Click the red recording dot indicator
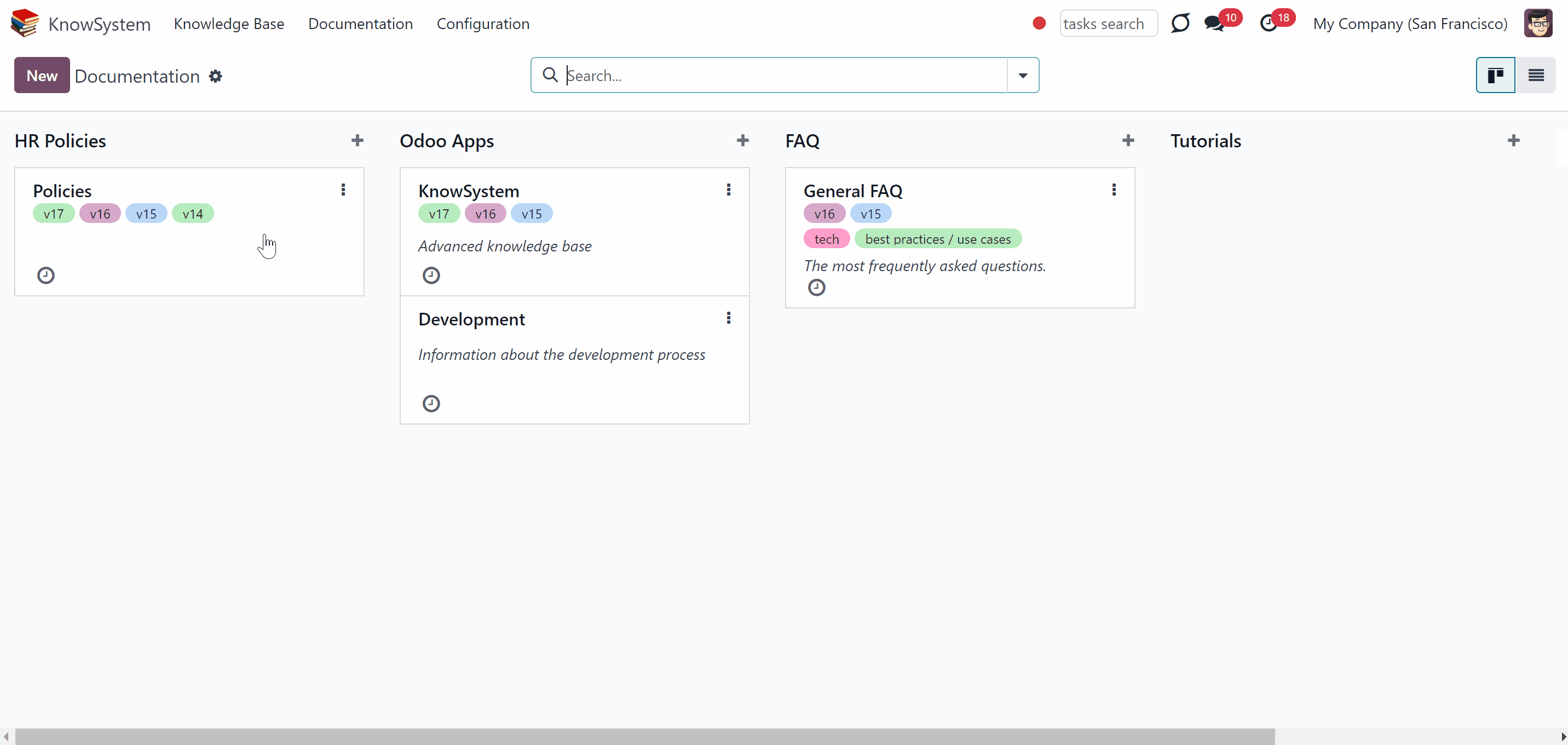This screenshot has width=1568, height=745. [x=1039, y=24]
